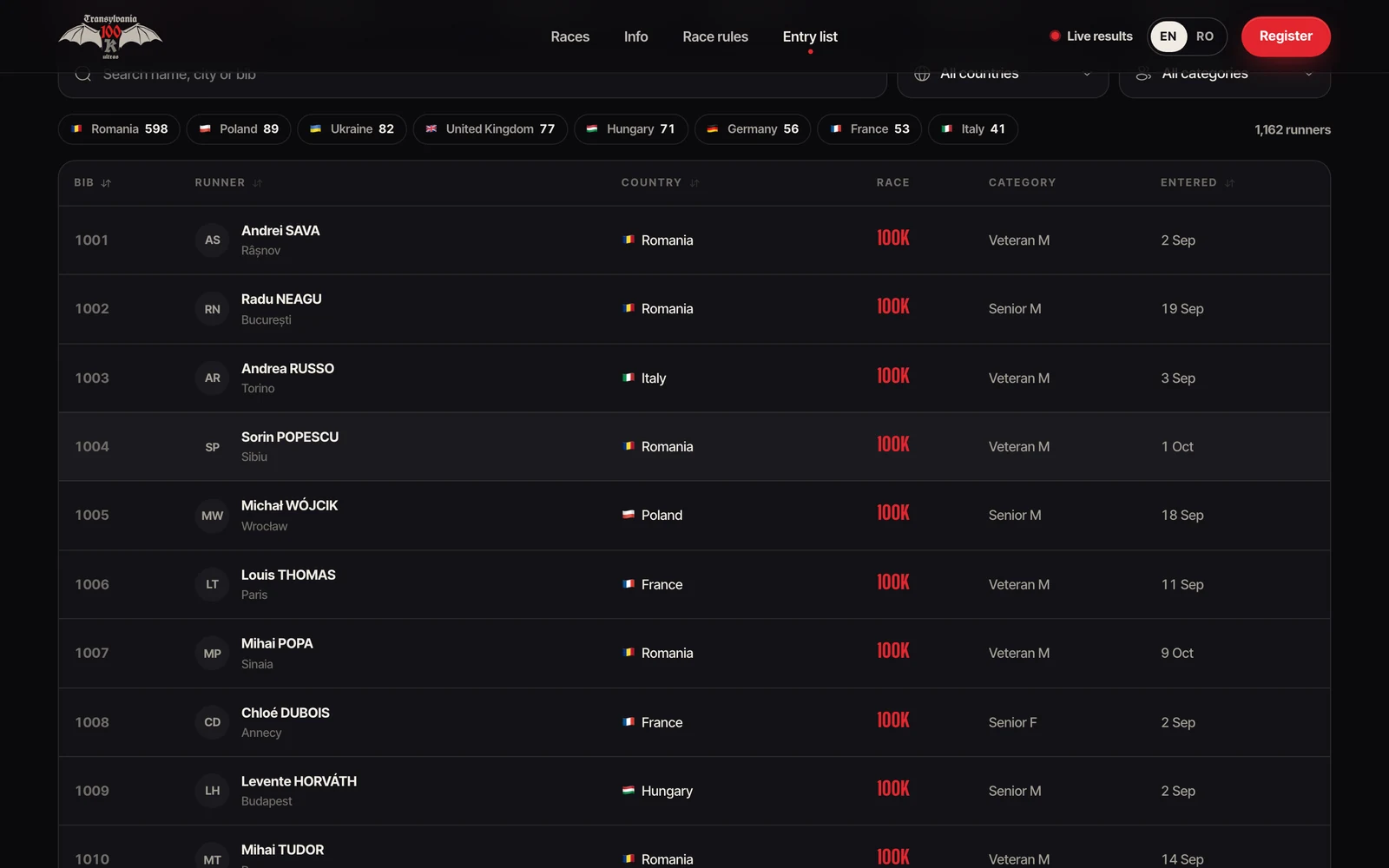Click the COUNTRY column sort icon

694,183
